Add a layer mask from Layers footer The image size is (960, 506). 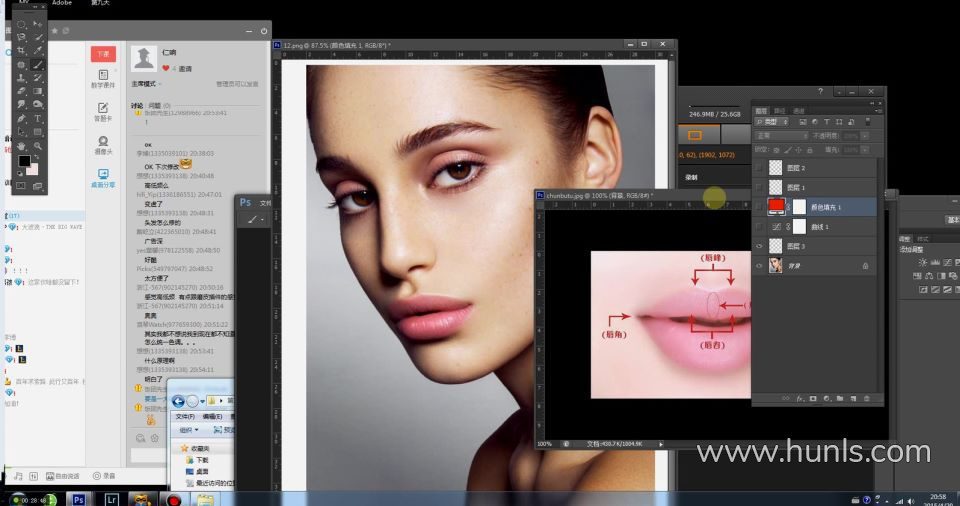click(x=813, y=398)
